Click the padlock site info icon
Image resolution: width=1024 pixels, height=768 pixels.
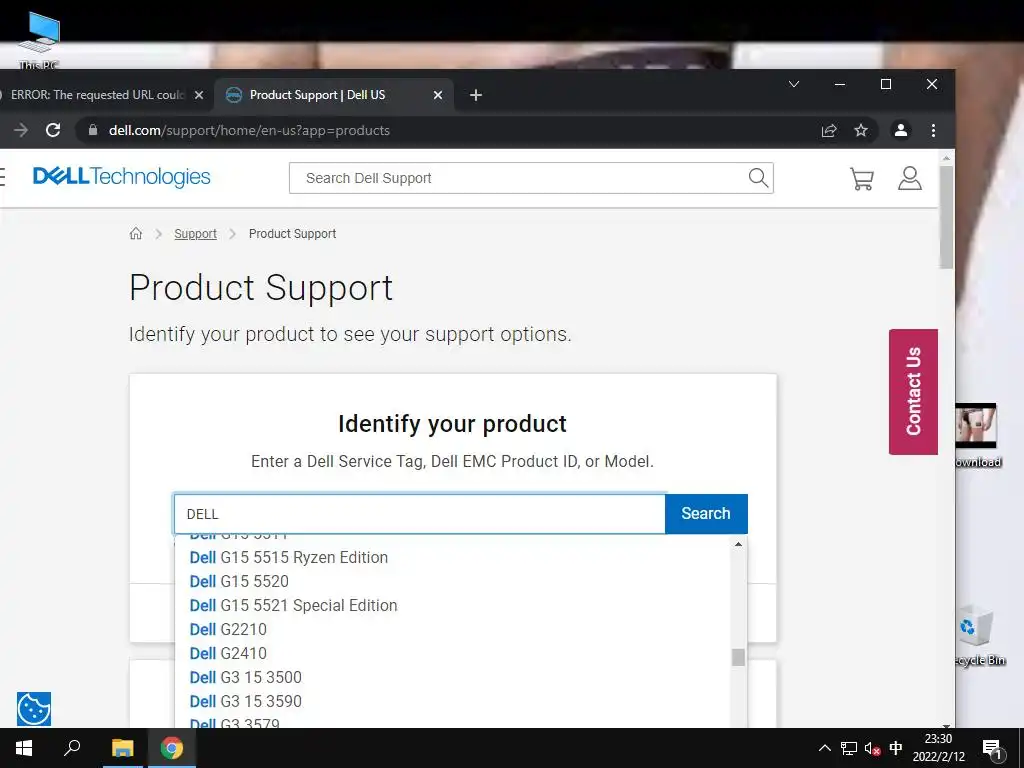[x=93, y=130]
